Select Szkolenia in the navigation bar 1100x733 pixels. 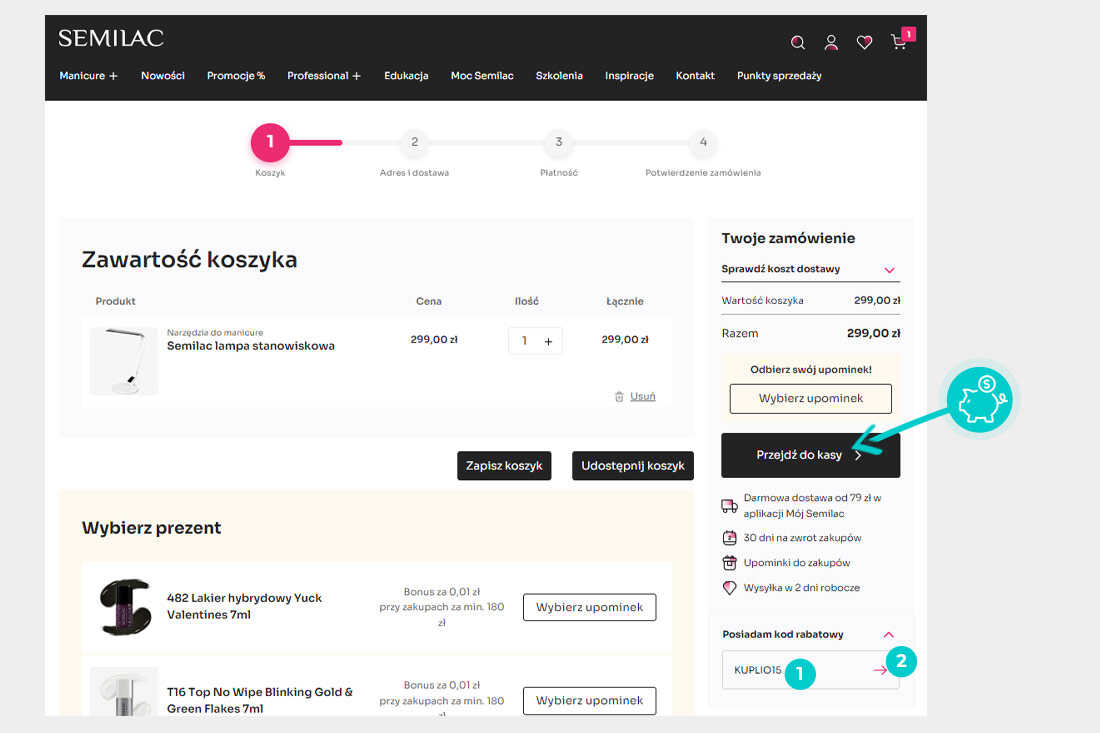point(559,76)
